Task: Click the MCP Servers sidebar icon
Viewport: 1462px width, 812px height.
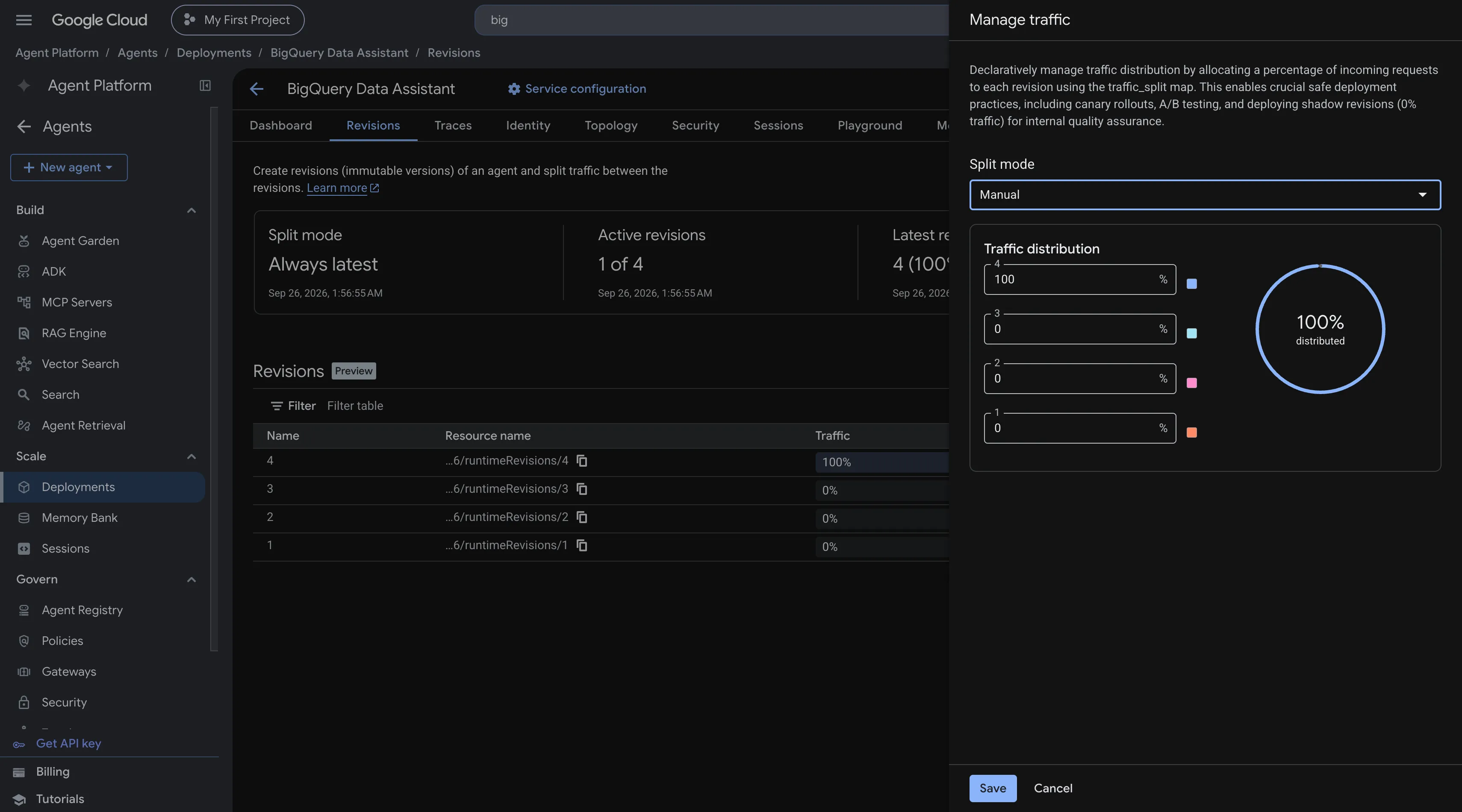Action: click(24, 303)
